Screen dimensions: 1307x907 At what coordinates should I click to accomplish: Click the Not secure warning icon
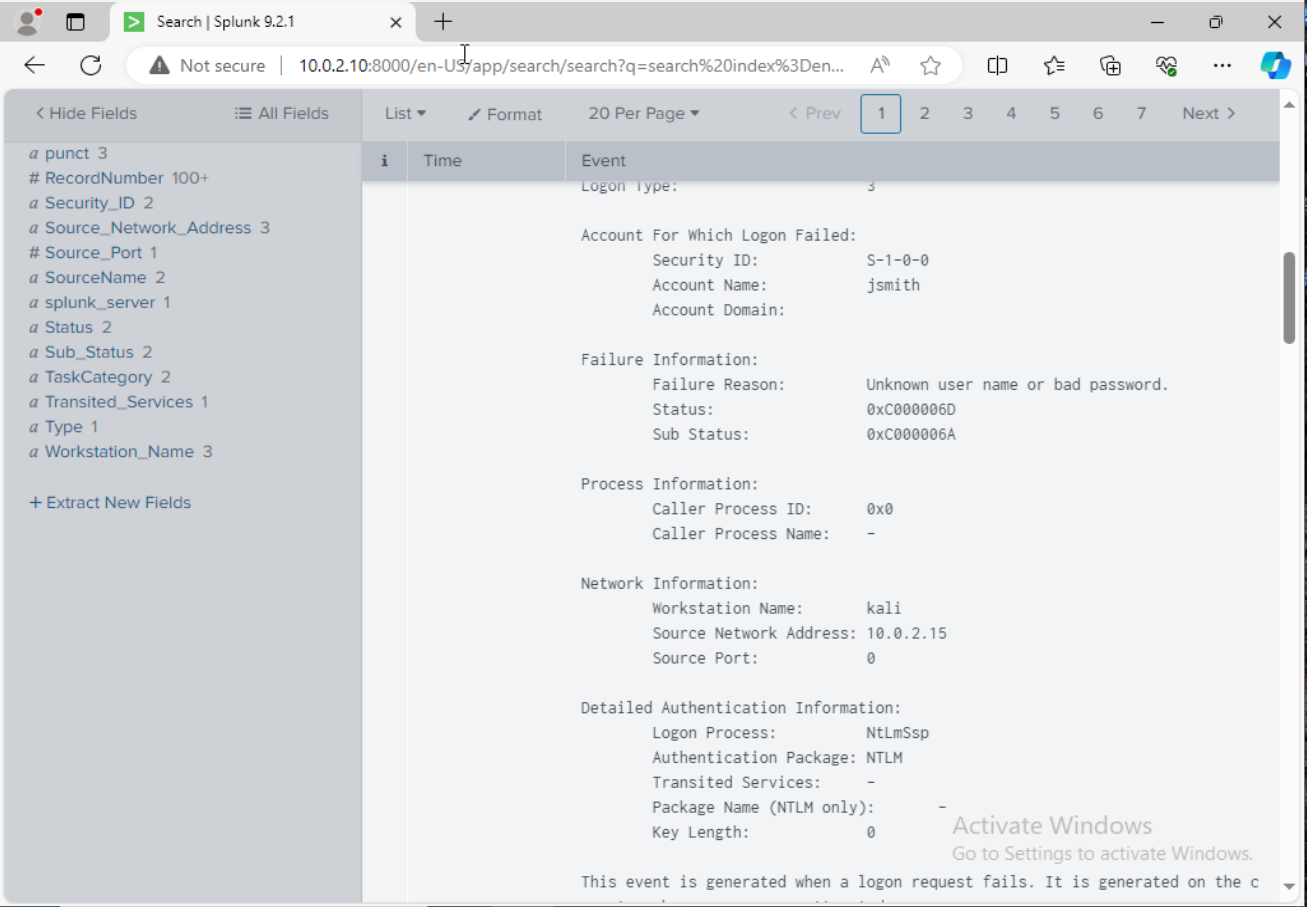click(160, 65)
